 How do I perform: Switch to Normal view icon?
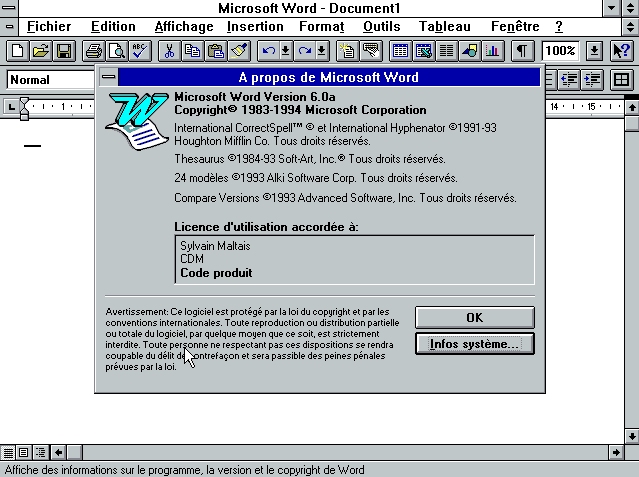pyautogui.click(x=8, y=453)
